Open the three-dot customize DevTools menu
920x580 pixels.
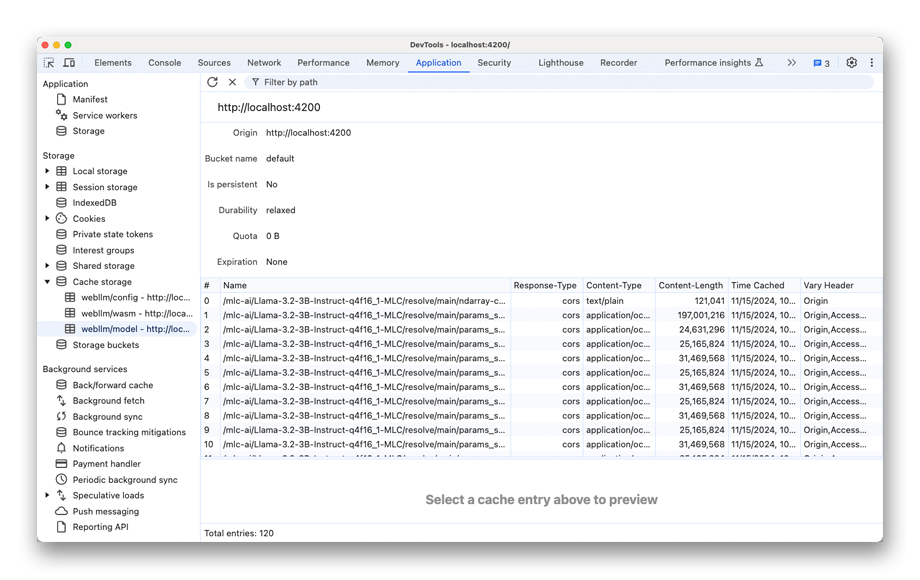[x=871, y=63]
